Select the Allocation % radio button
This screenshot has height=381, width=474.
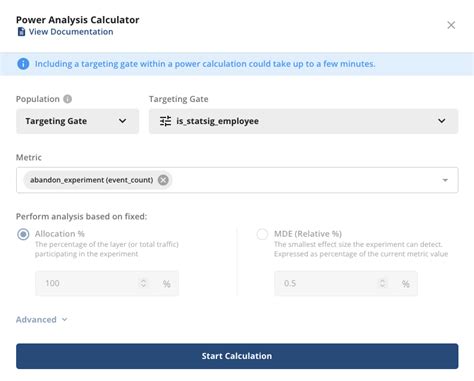click(x=23, y=234)
